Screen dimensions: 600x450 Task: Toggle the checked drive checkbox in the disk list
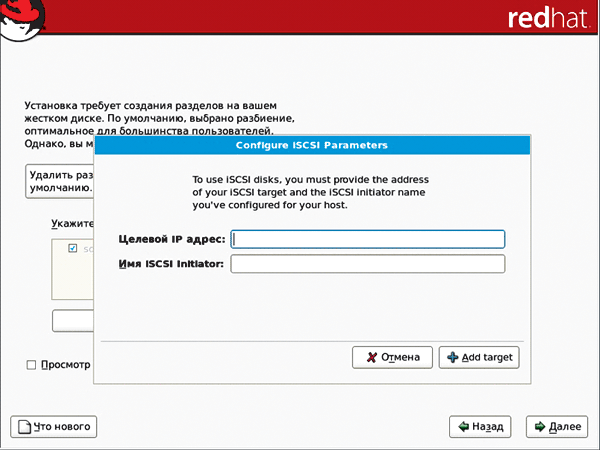(x=73, y=248)
